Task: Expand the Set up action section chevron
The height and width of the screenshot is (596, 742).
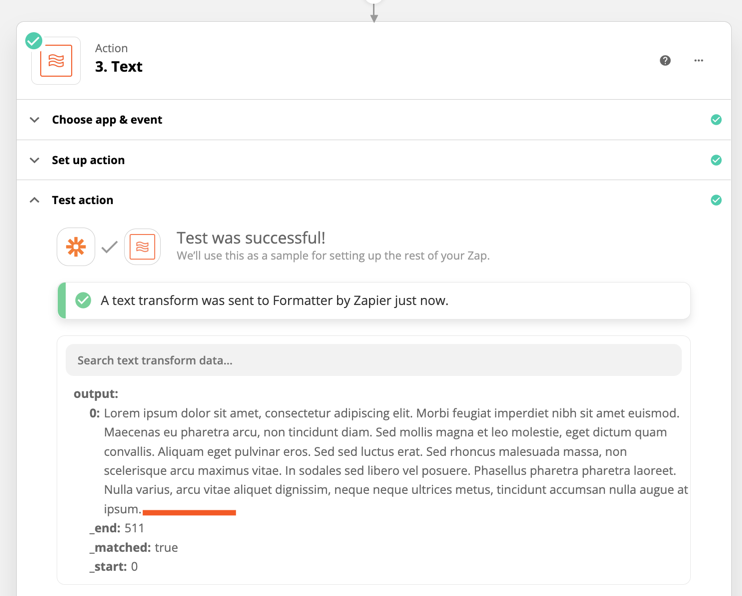Action: pyautogui.click(x=35, y=160)
